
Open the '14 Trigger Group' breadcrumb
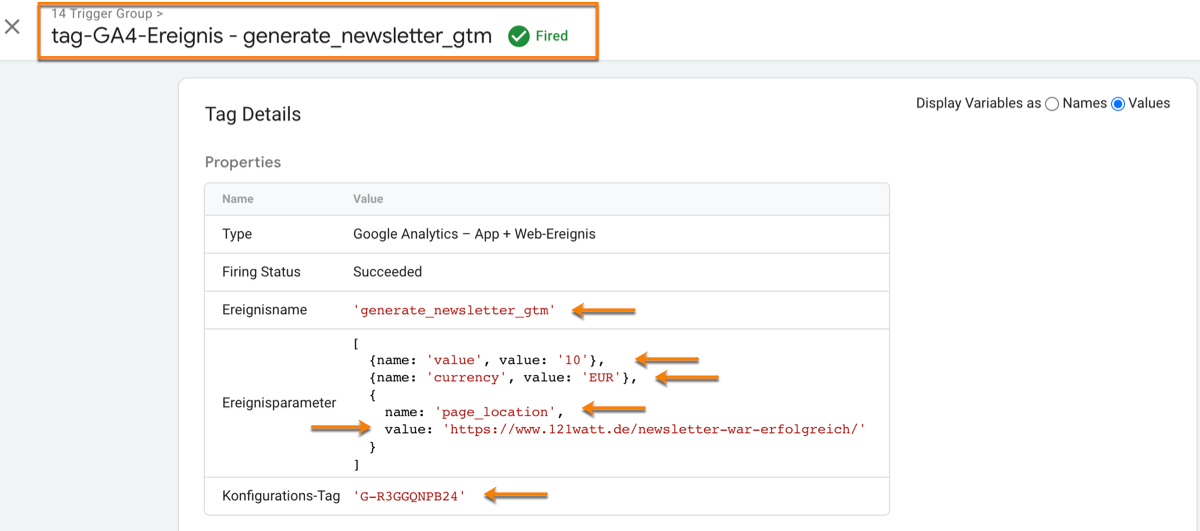(x=107, y=14)
